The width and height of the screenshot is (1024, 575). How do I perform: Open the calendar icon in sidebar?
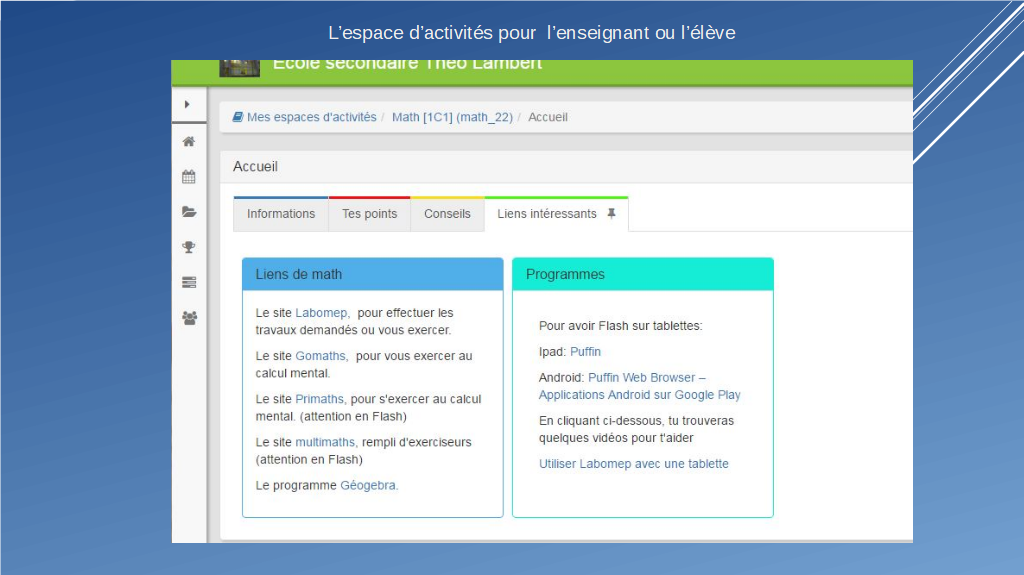tap(189, 176)
